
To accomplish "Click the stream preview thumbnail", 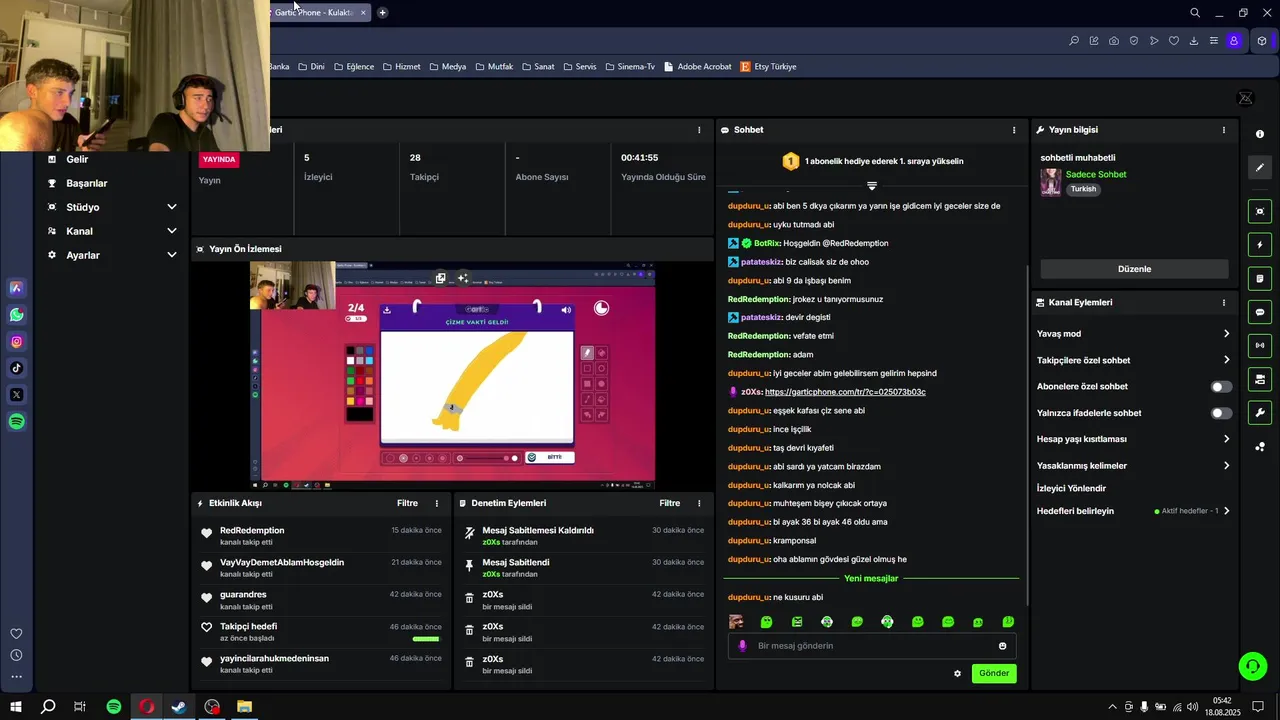I will pyautogui.click(x=452, y=374).
